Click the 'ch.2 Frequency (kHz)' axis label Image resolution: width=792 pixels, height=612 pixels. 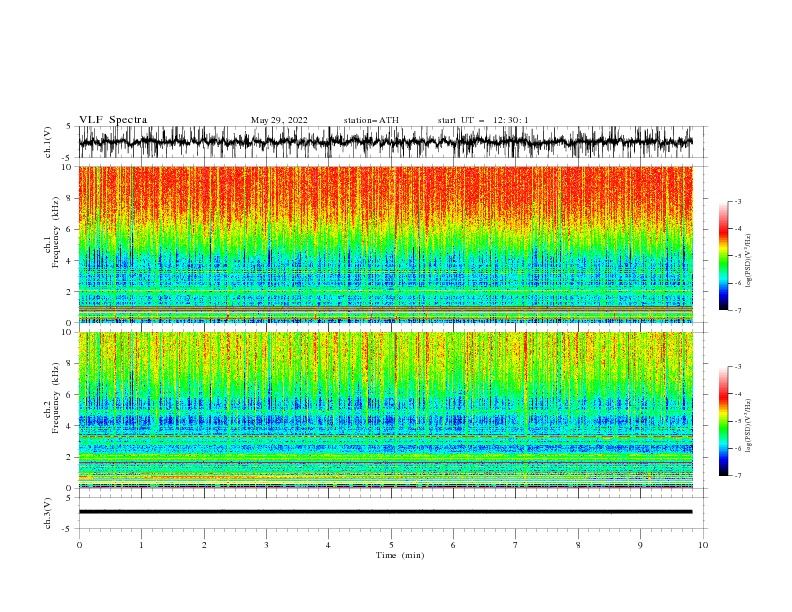coord(52,397)
